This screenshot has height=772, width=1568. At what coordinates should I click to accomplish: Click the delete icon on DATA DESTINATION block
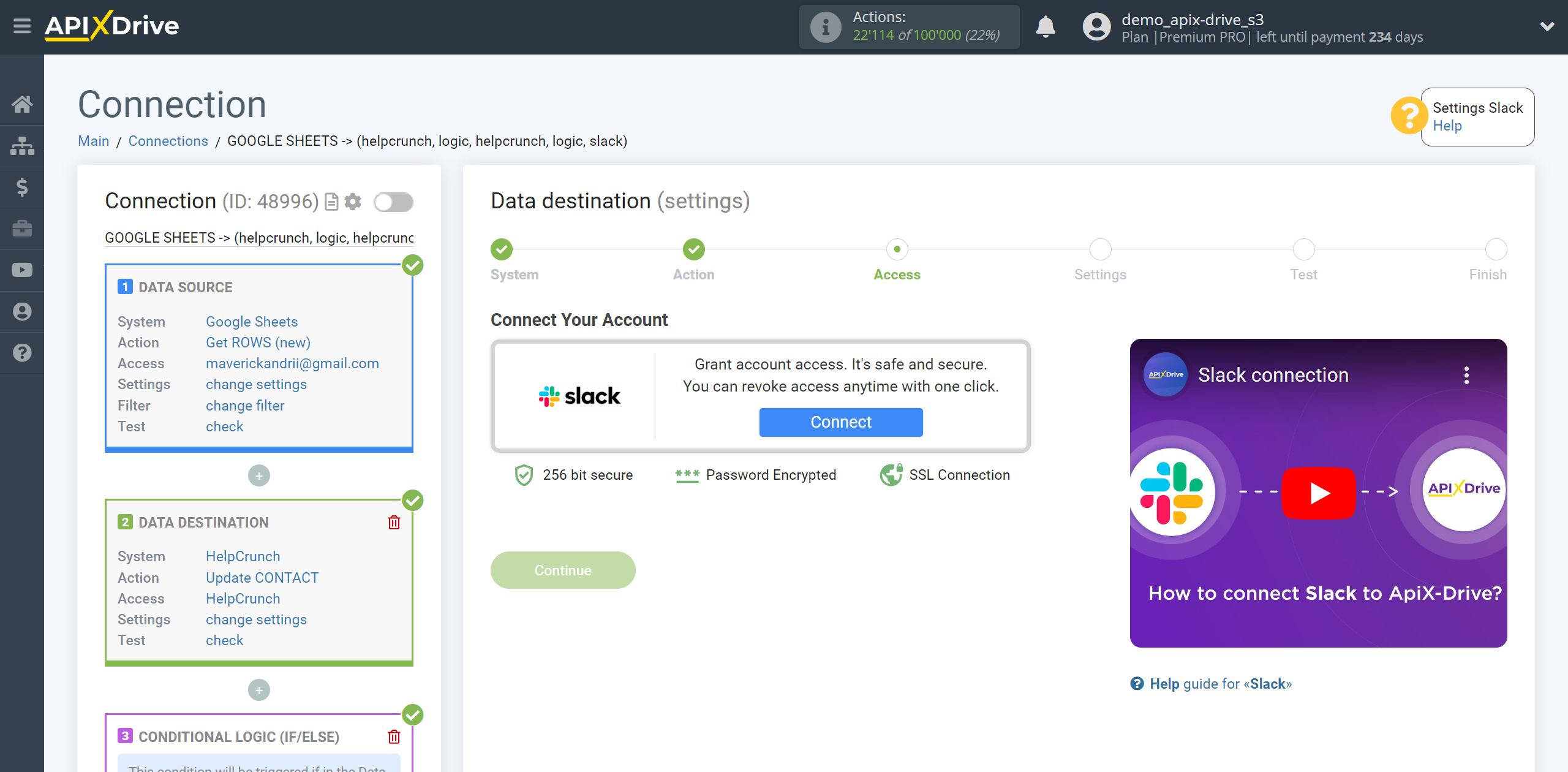pos(393,522)
